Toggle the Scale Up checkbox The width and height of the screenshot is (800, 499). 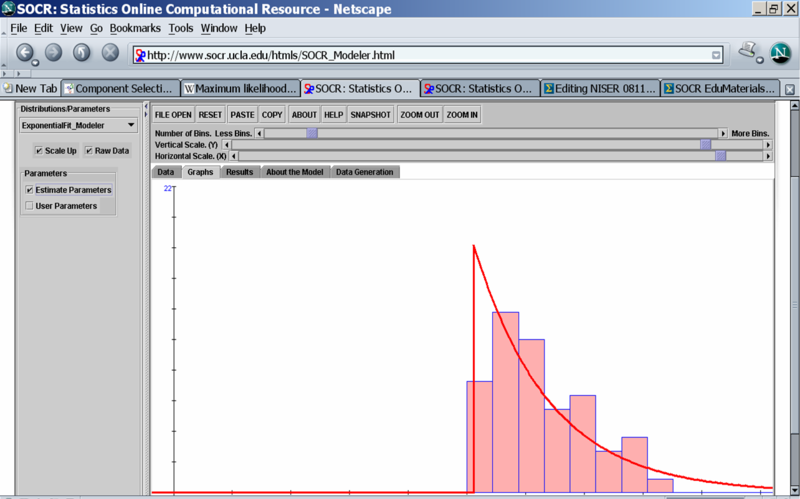tap(39, 151)
